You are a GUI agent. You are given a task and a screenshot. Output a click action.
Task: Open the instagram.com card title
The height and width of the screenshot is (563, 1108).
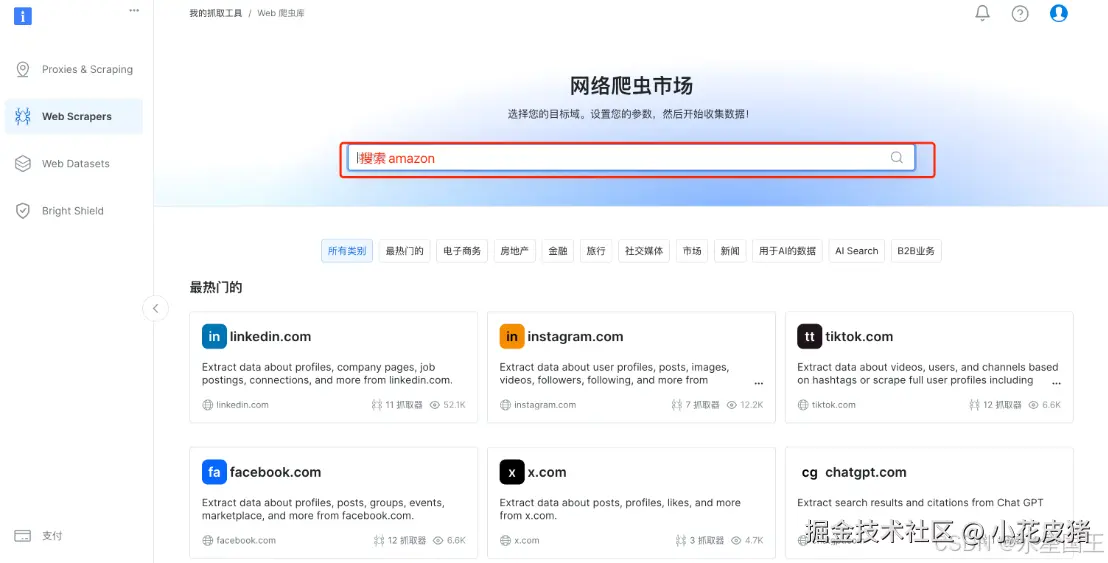pos(575,336)
